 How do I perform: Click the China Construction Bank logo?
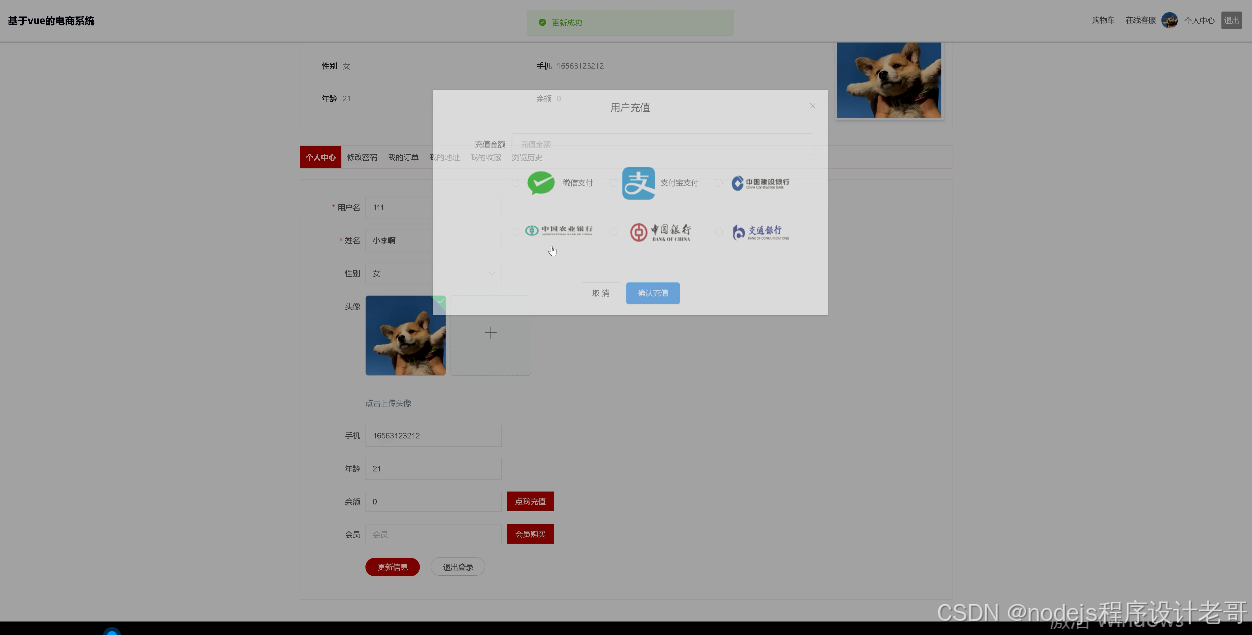tap(760, 183)
